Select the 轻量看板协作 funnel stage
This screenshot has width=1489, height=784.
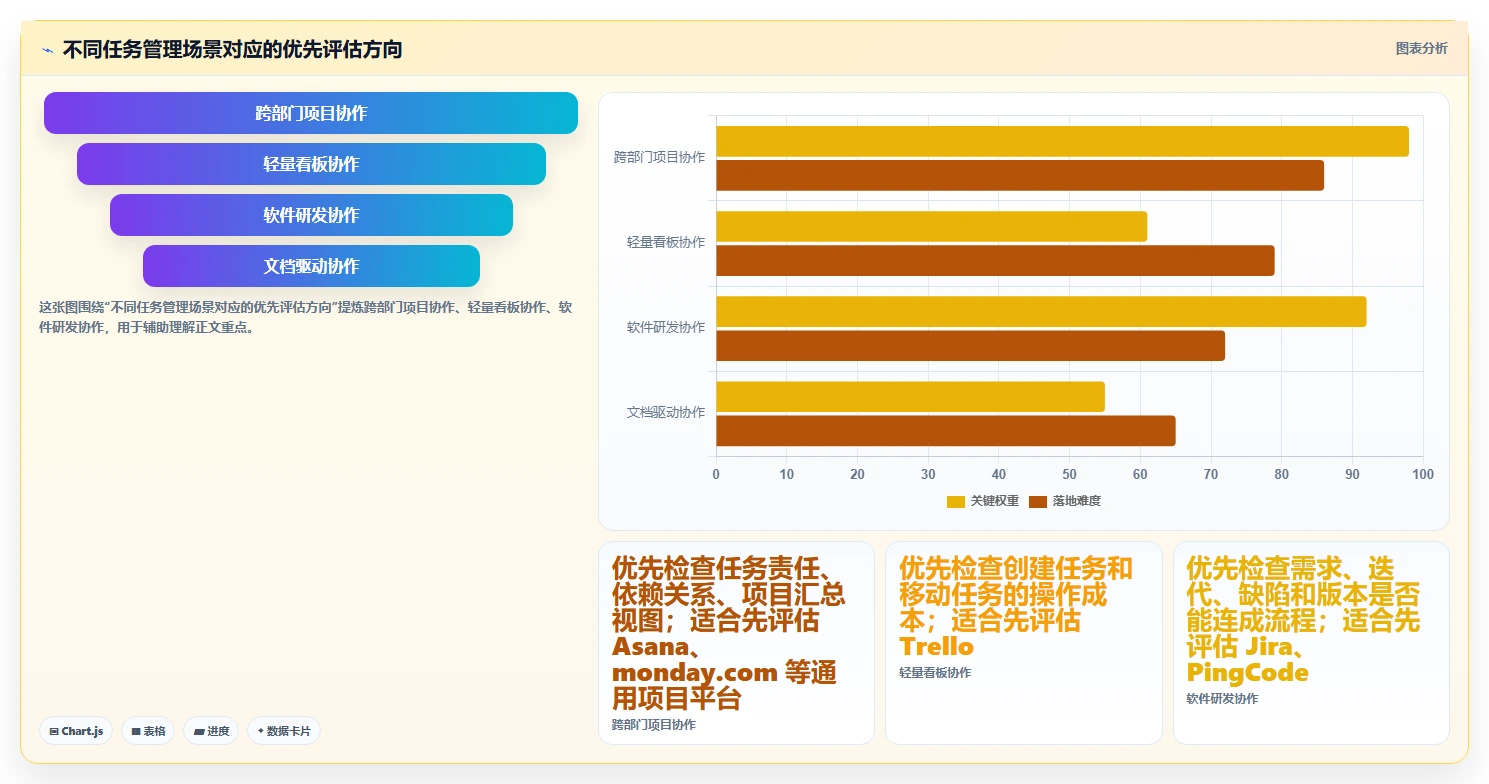pyautogui.click(x=311, y=164)
